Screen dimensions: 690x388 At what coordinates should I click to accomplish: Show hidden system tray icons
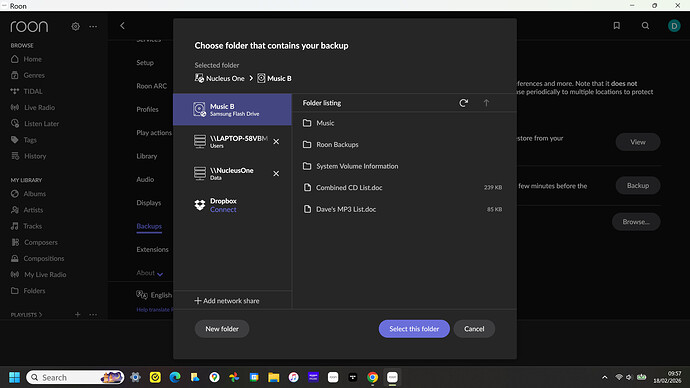pyautogui.click(x=605, y=377)
